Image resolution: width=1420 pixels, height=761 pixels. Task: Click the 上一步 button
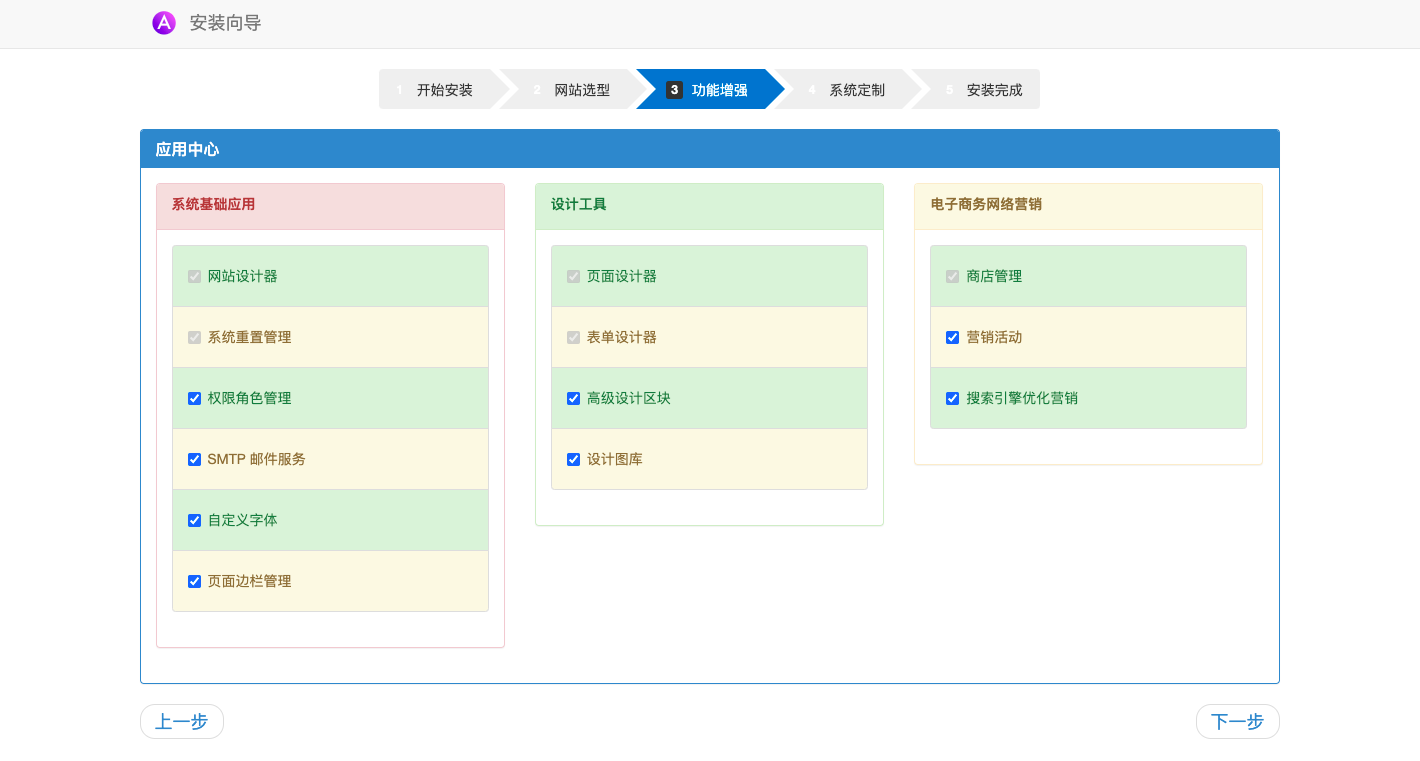[x=182, y=721]
